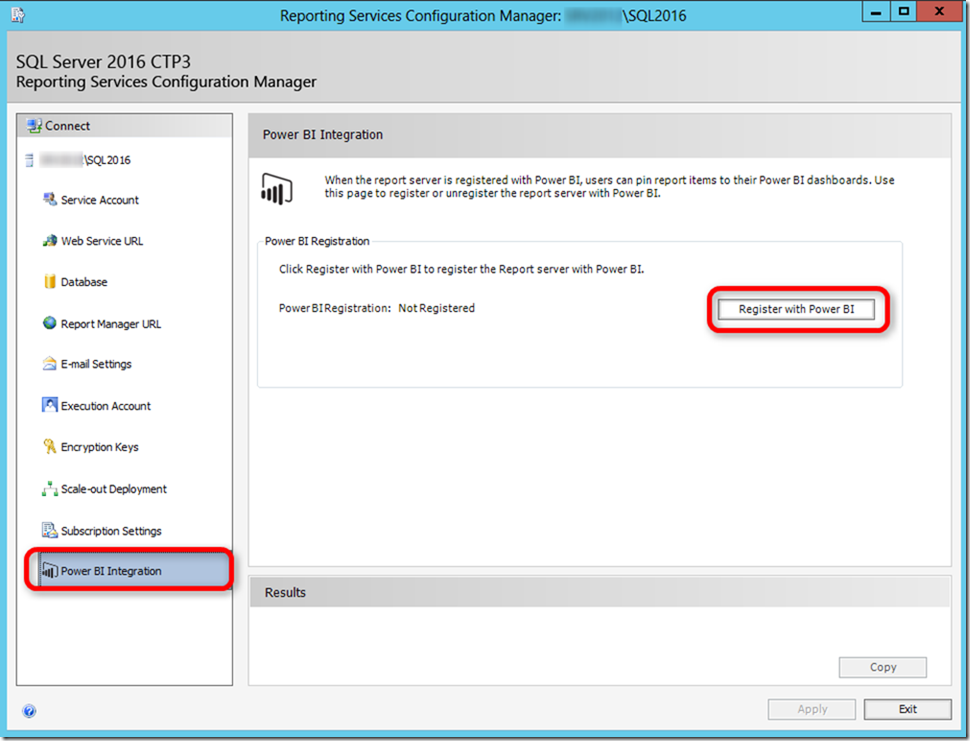The height and width of the screenshot is (741, 970).
Task: Switch to Execution Account page
Action: click(x=106, y=406)
